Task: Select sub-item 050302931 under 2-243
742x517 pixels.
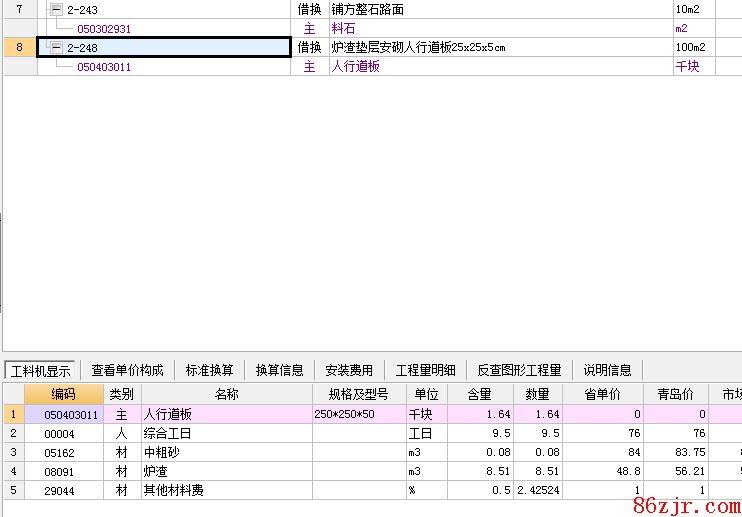Action: click(104, 29)
